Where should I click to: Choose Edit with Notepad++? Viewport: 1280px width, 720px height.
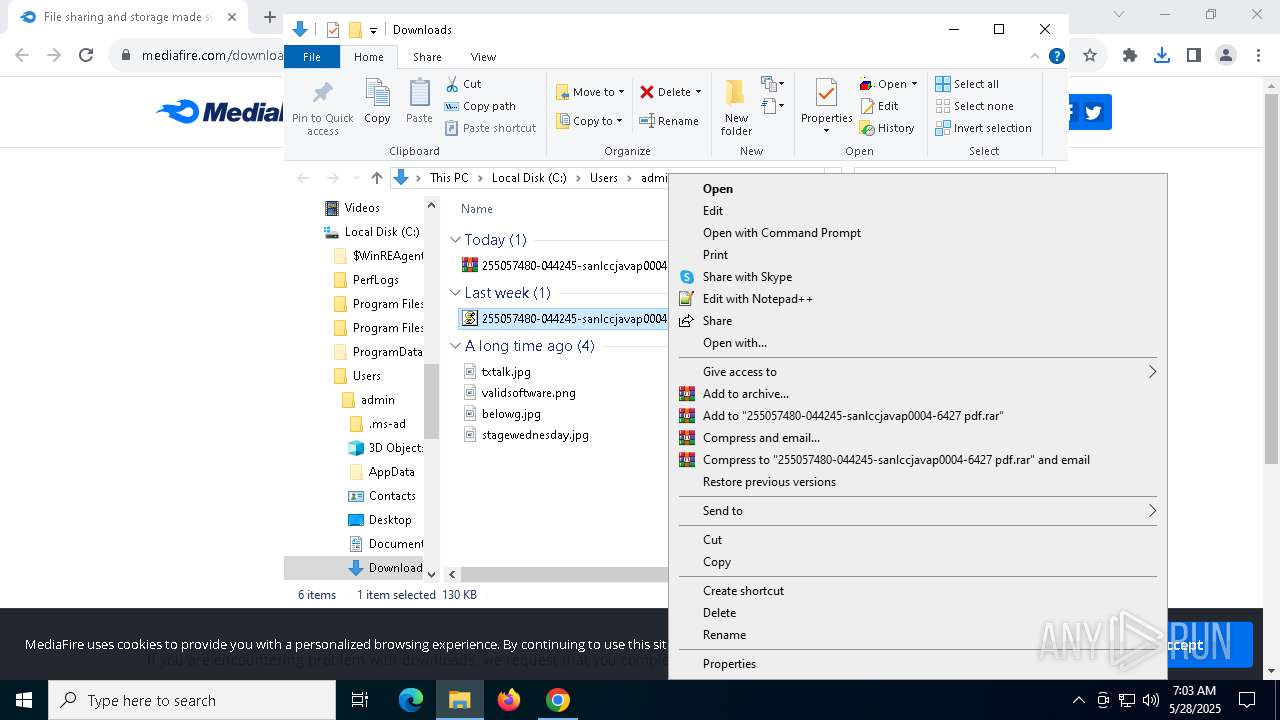[918, 299]
